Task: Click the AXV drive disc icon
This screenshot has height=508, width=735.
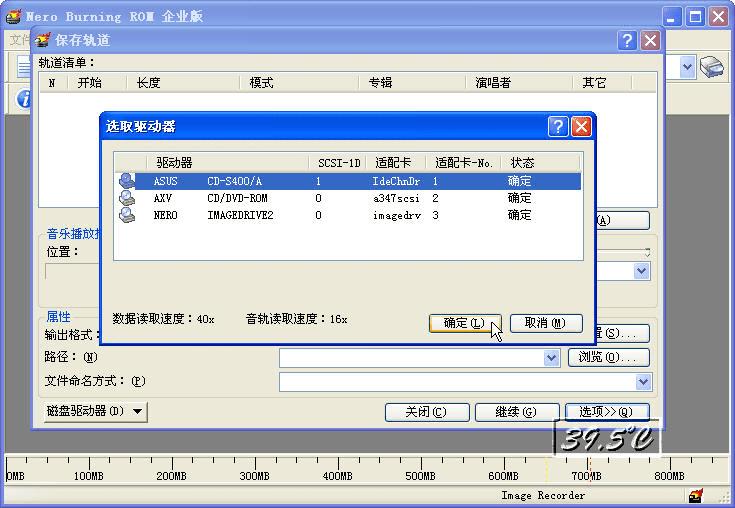Action: click(x=127, y=198)
